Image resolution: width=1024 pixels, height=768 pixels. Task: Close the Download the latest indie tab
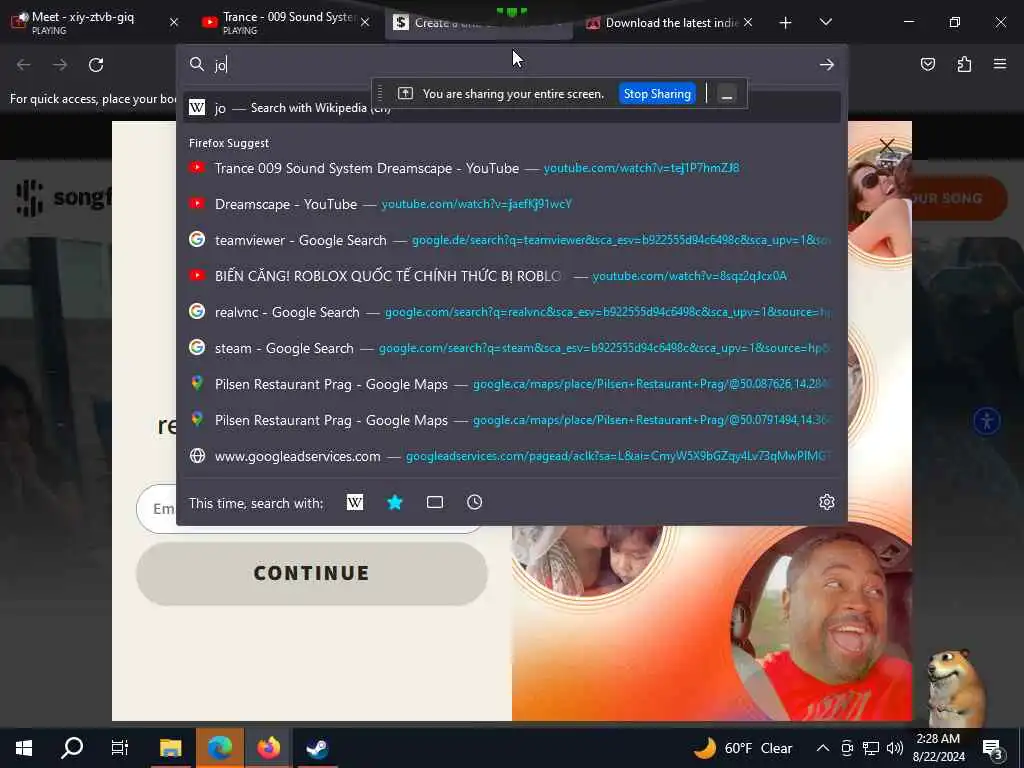click(748, 22)
